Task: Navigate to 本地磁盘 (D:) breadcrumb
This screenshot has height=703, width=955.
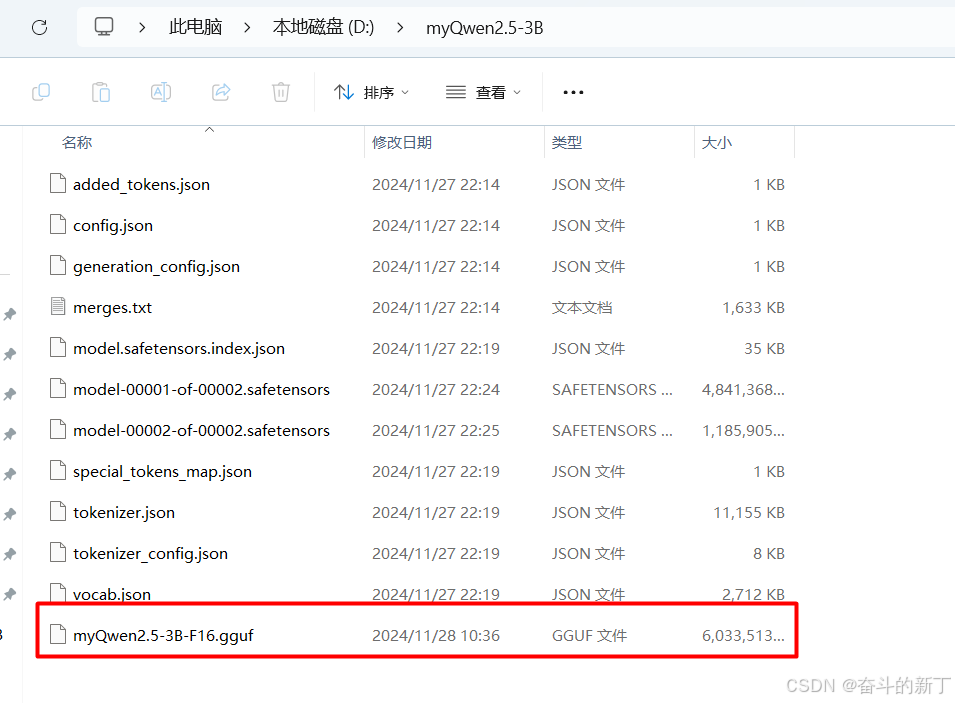Action: click(323, 27)
